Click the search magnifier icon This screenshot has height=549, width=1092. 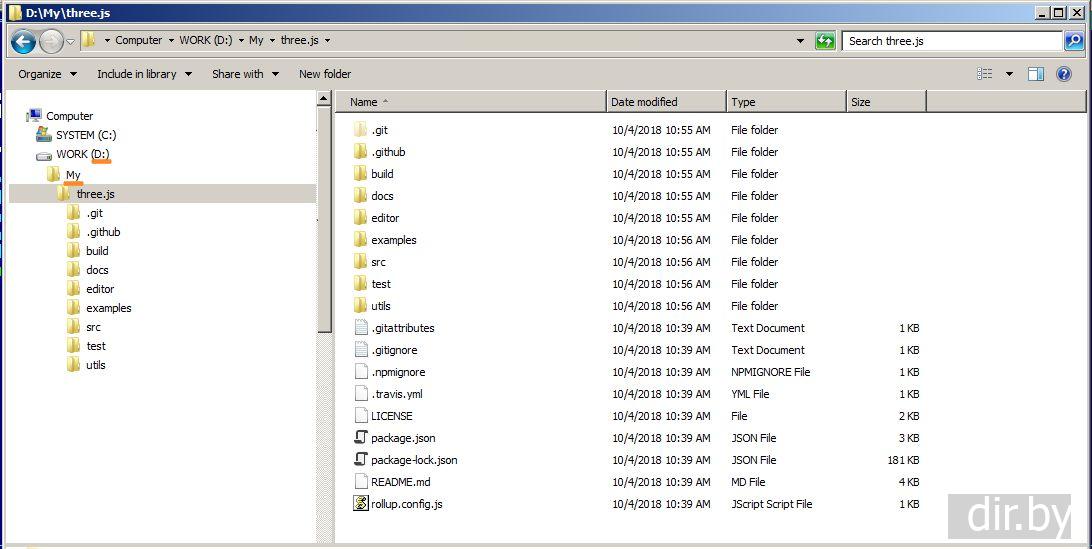[1073, 41]
